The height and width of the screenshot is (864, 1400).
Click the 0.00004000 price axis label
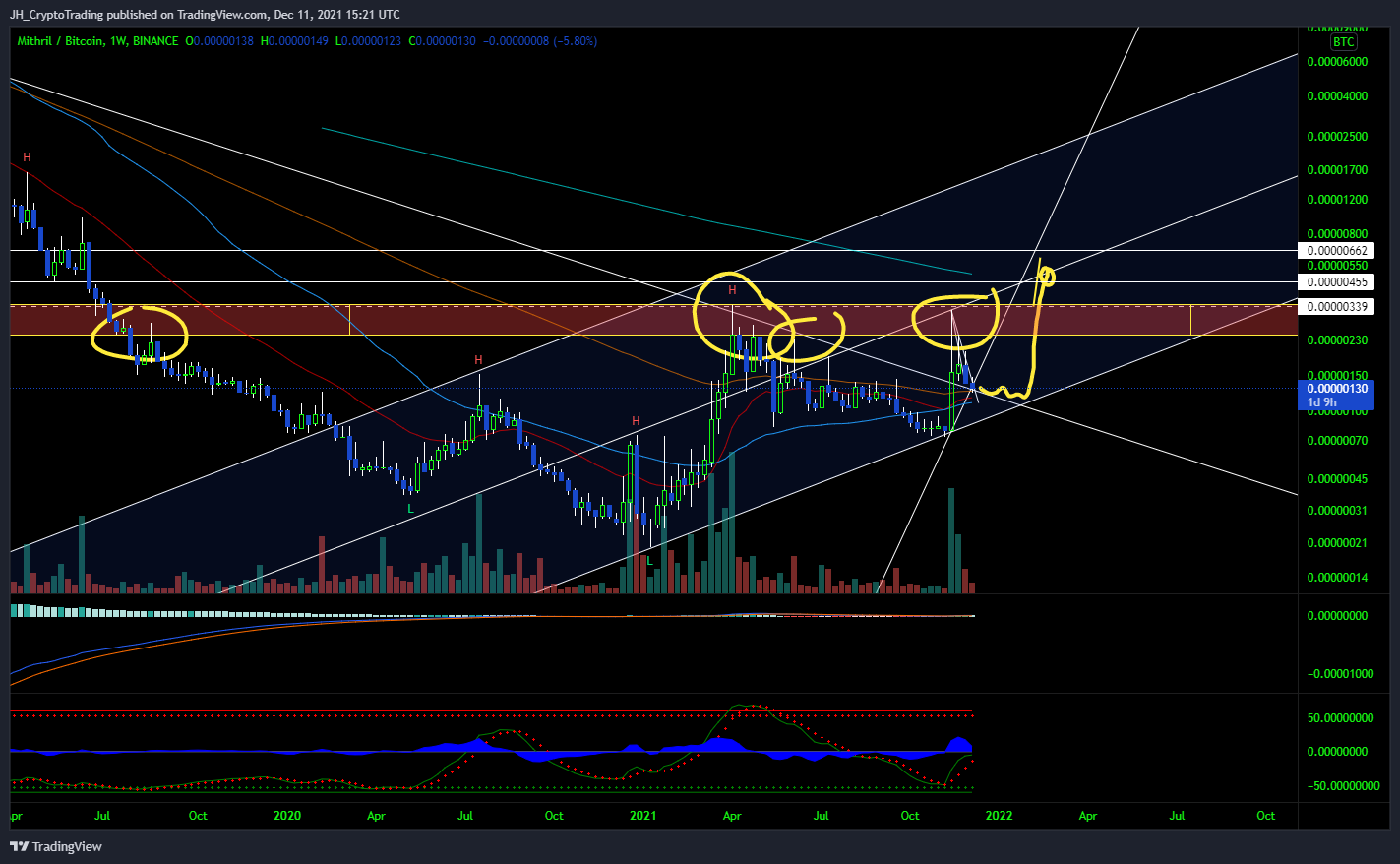[1337, 96]
